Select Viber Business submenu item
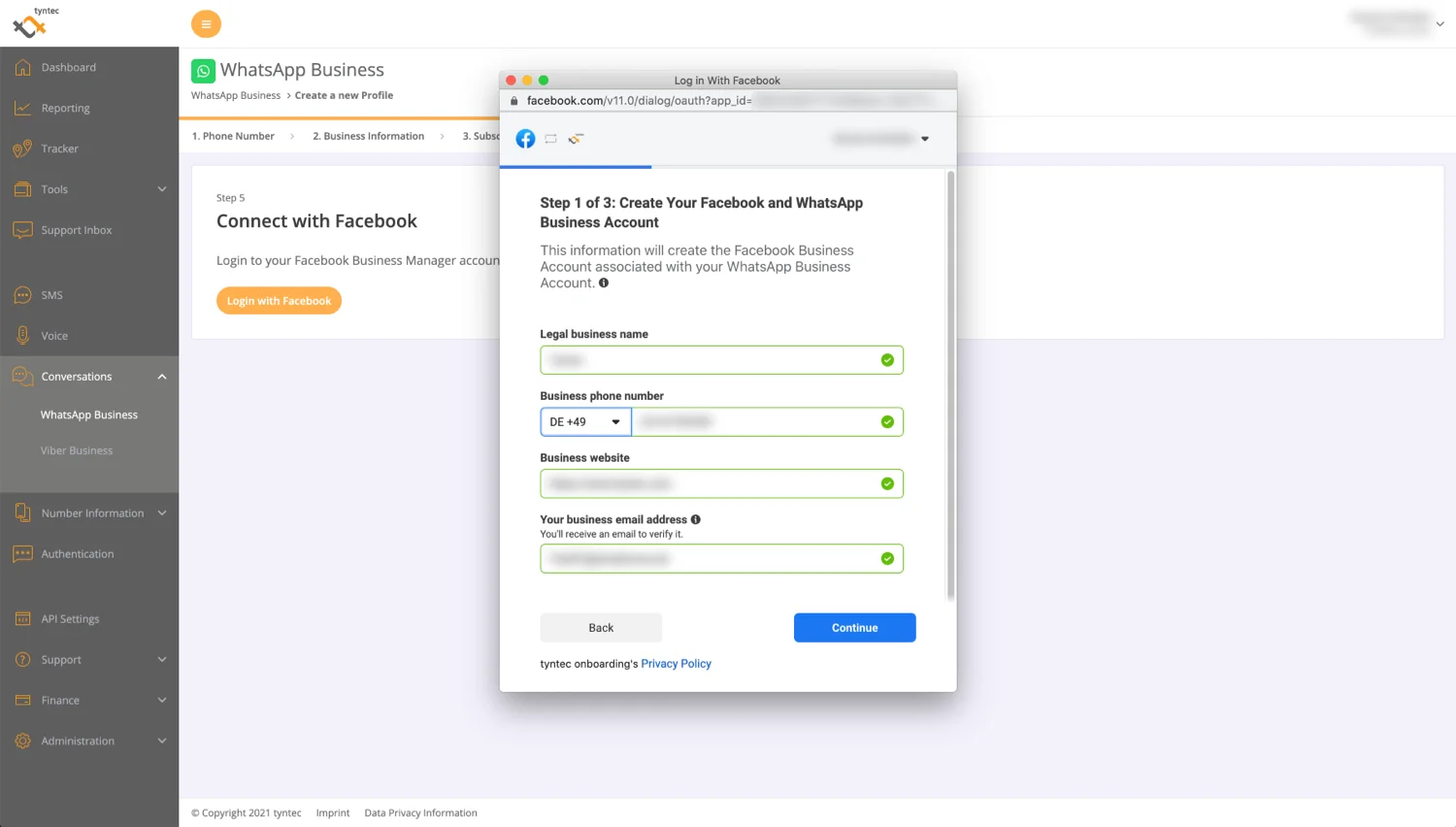The width and height of the screenshot is (1456, 827). point(77,451)
